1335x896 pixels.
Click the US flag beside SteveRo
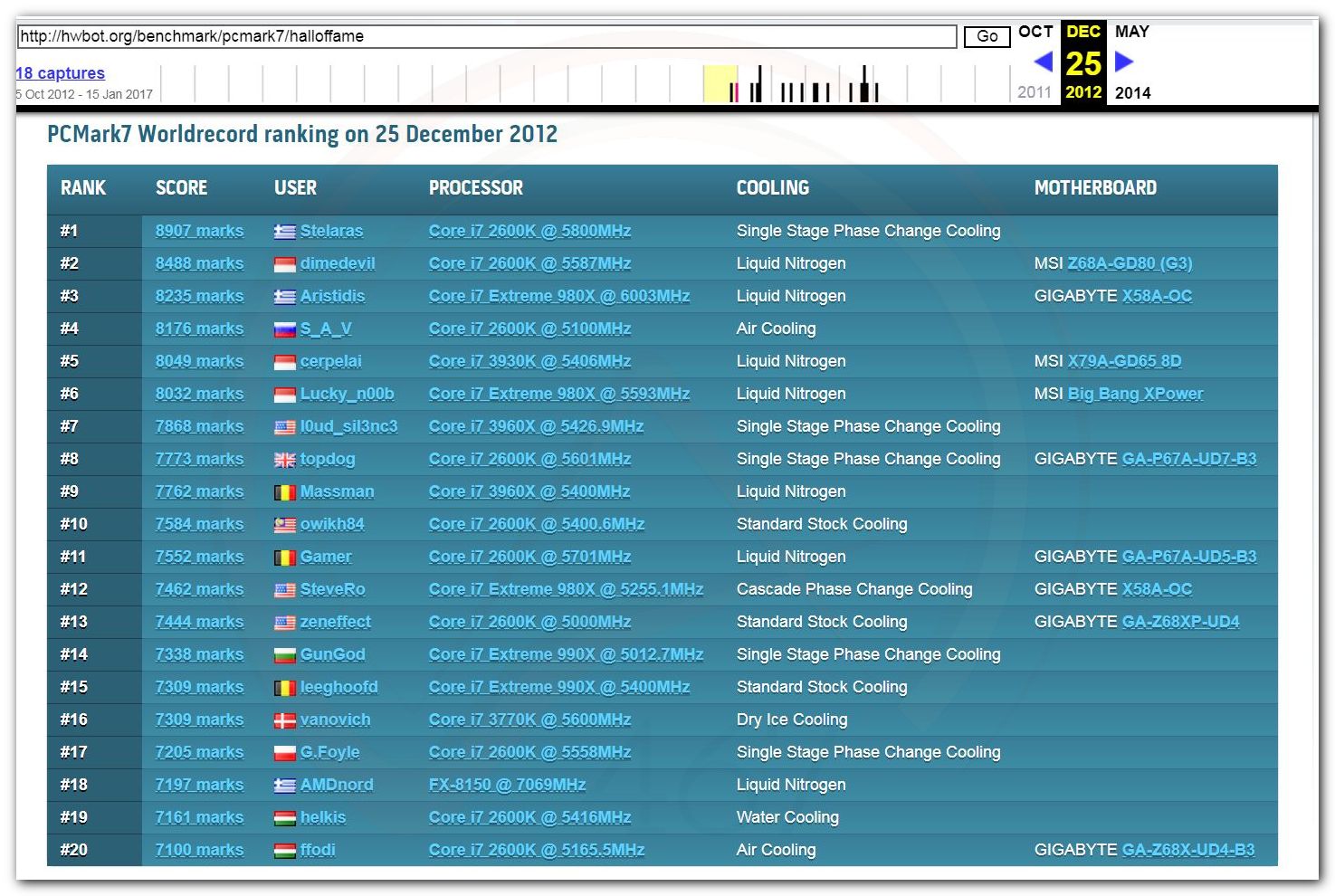click(x=284, y=590)
